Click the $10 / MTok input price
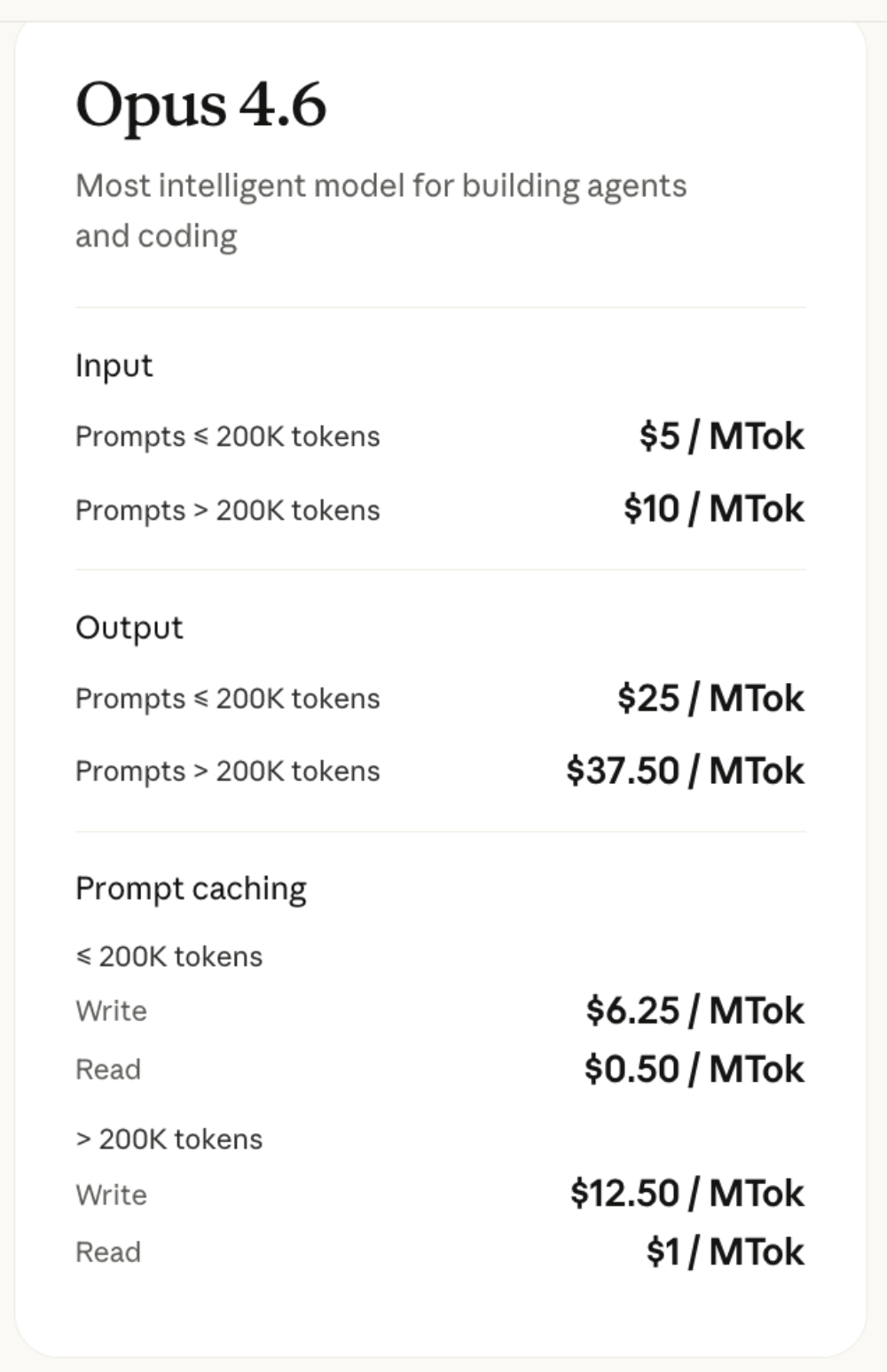887x1372 pixels. (x=713, y=509)
